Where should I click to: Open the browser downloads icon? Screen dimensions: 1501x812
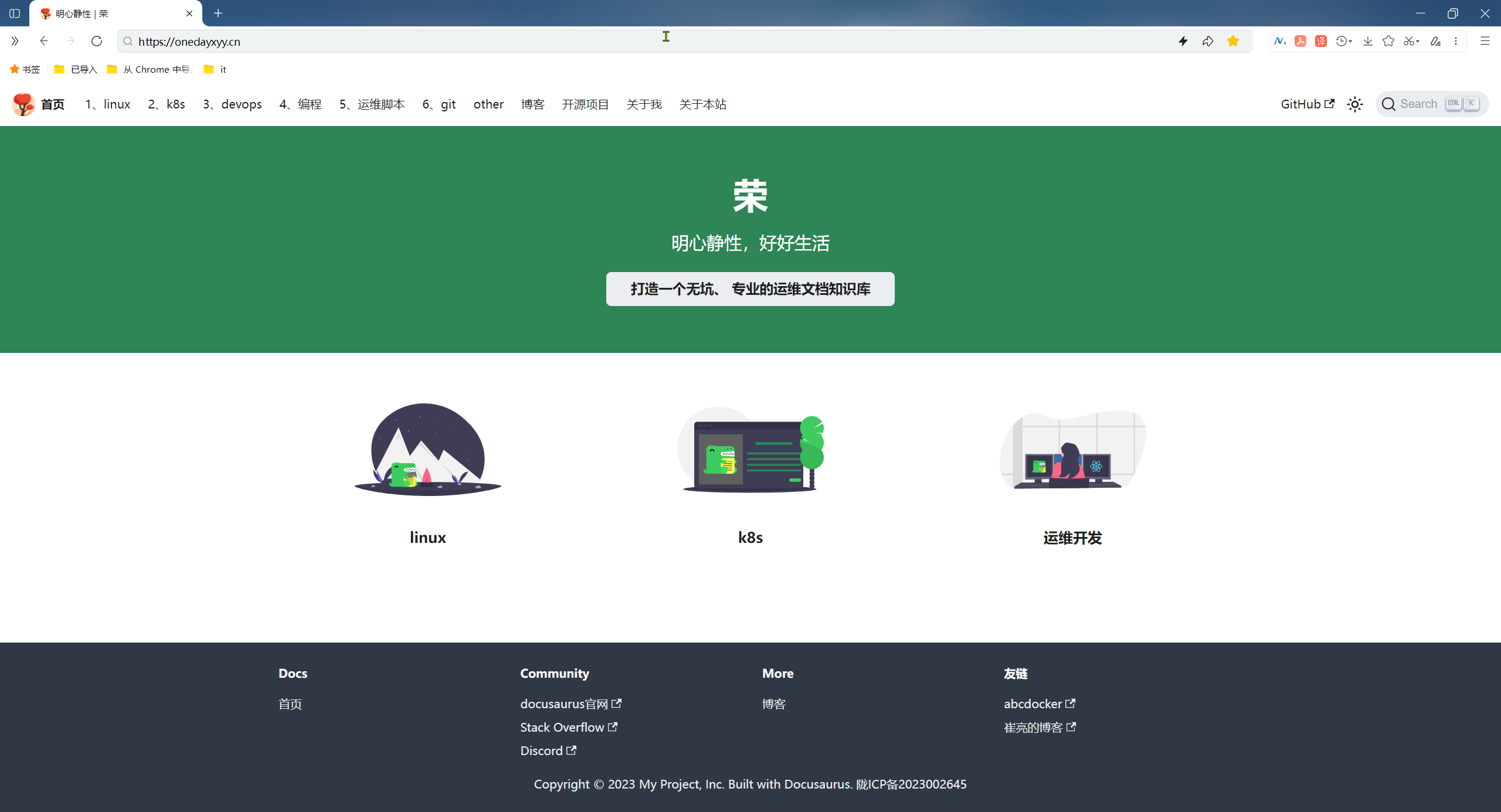(1367, 41)
